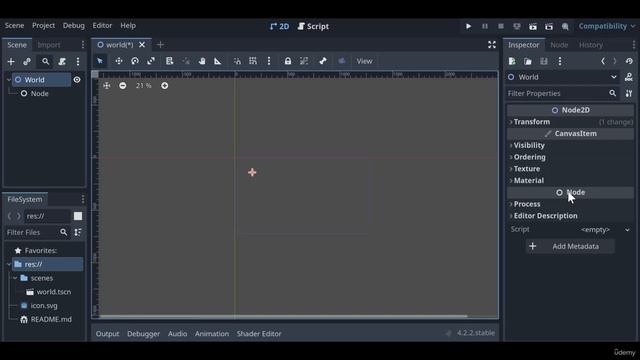Screen dimensions: 640x360
Task: Center the viewport view
Action: (x=107, y=86)
